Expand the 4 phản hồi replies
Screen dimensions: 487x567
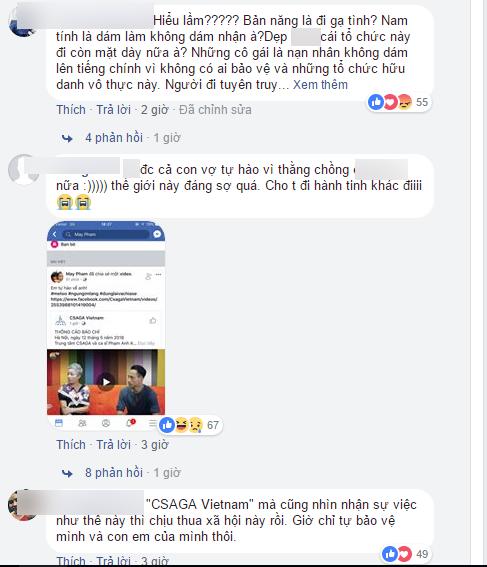click(x=114, y=138)
